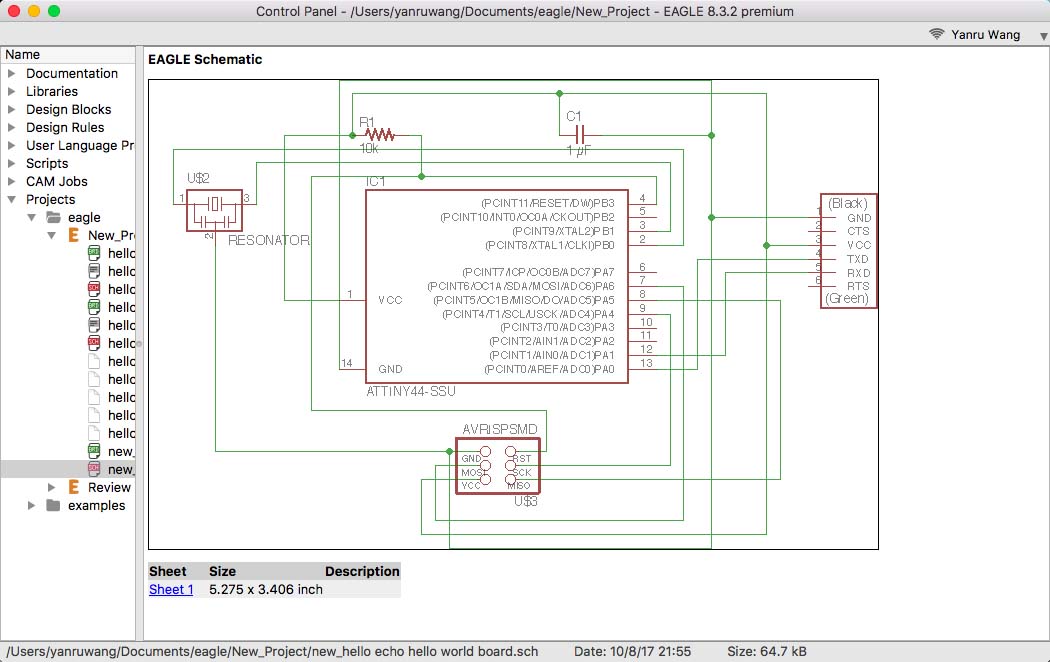Click the Size 64.7 kB status entry
The image size is (1050, 662).
point(767,652)
